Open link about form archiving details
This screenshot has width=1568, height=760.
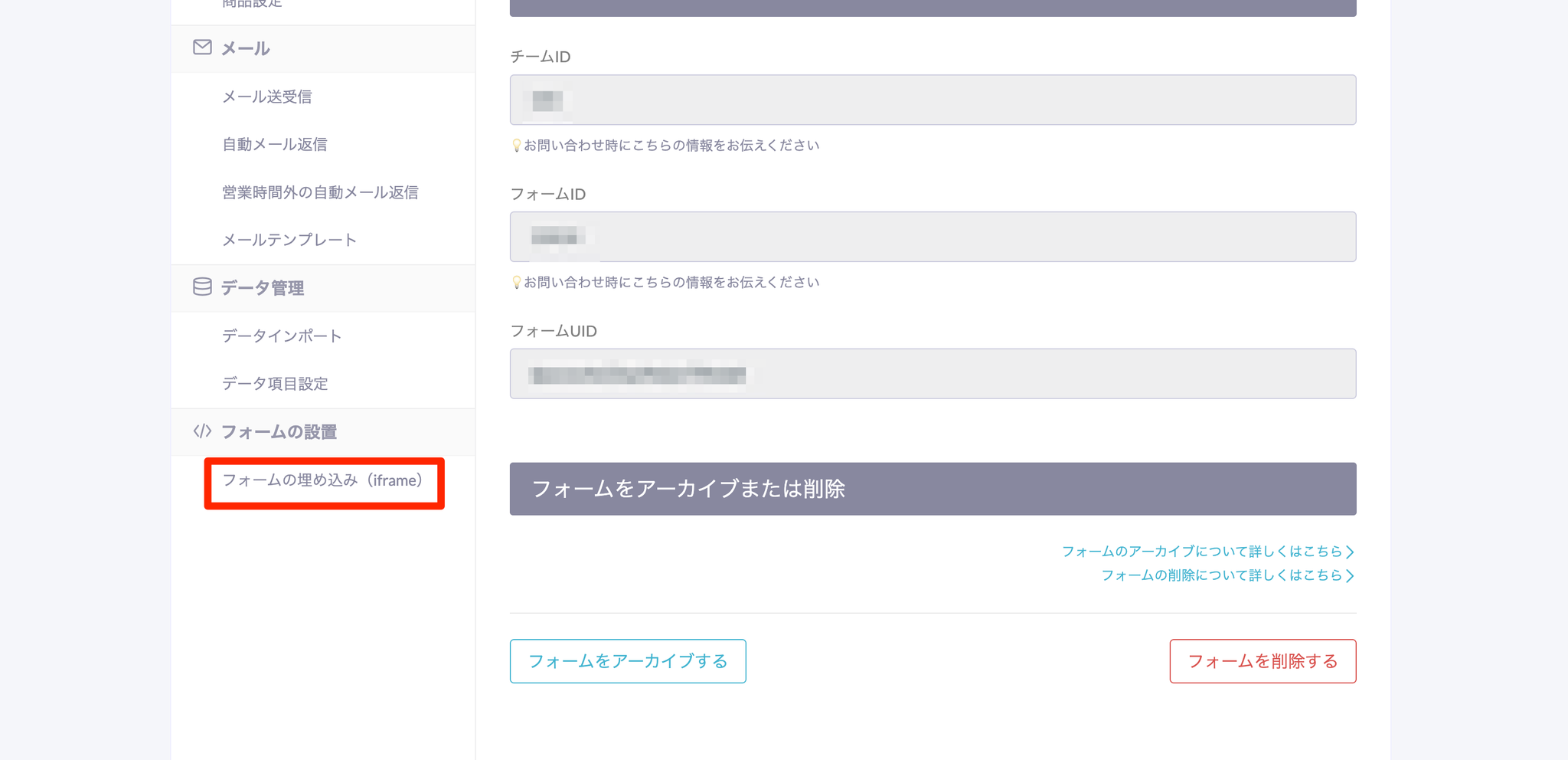pos(1207,552)
